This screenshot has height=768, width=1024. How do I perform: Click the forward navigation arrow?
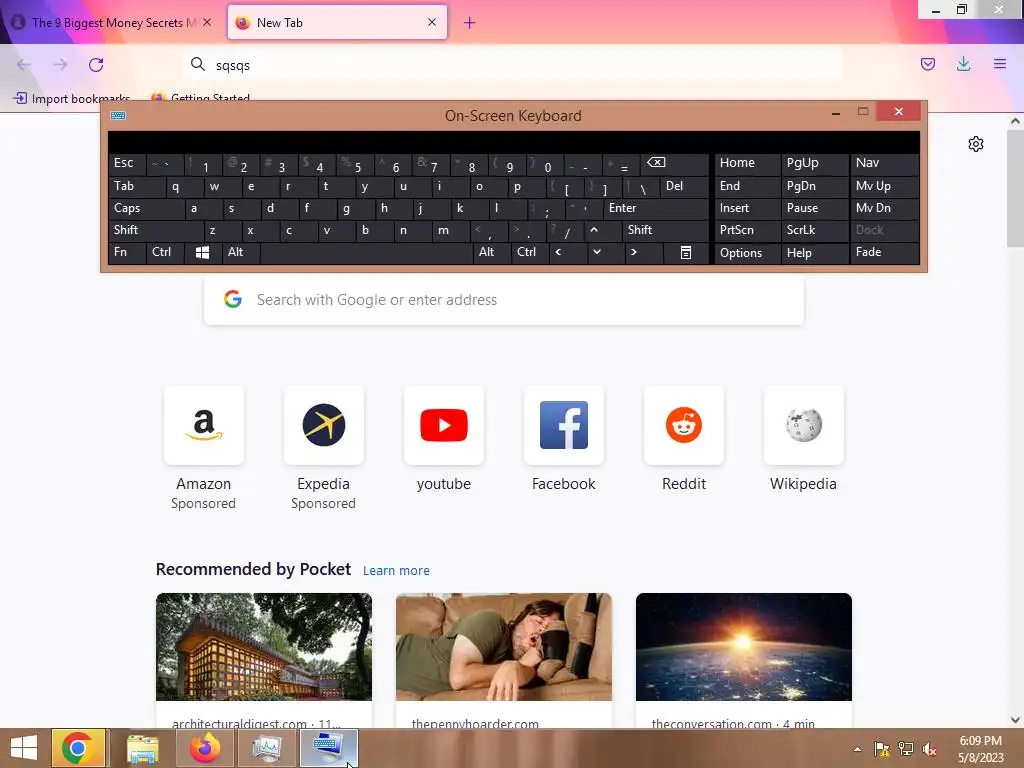point(60,65)
